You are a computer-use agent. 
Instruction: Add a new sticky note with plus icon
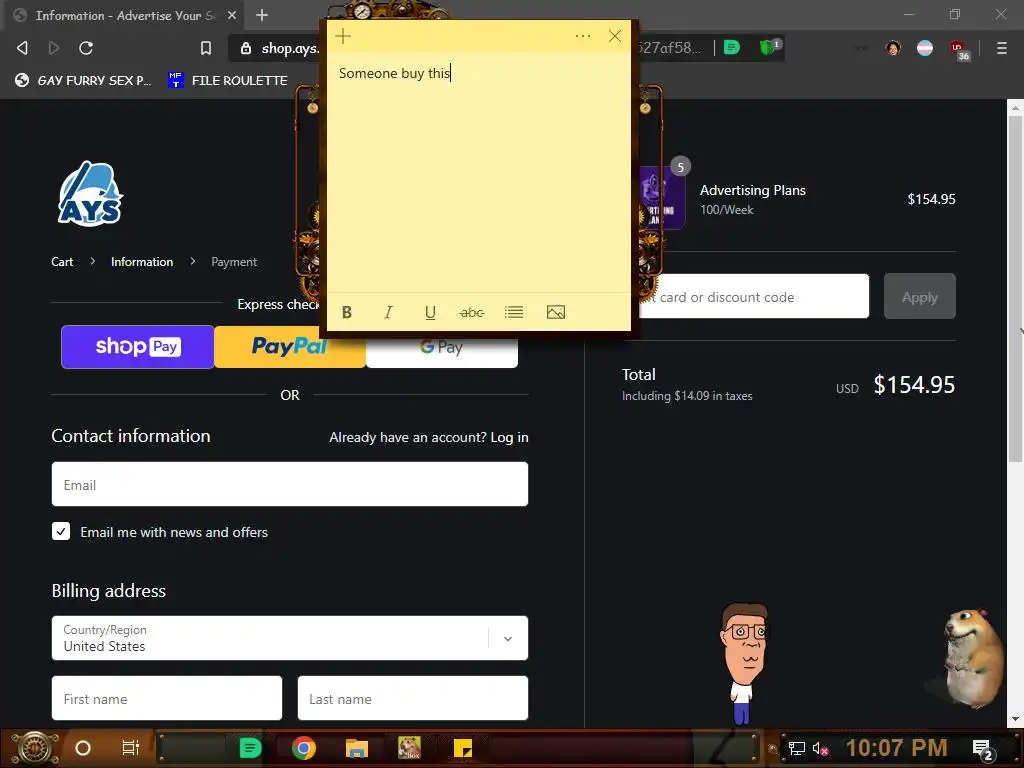pos(343,37)
